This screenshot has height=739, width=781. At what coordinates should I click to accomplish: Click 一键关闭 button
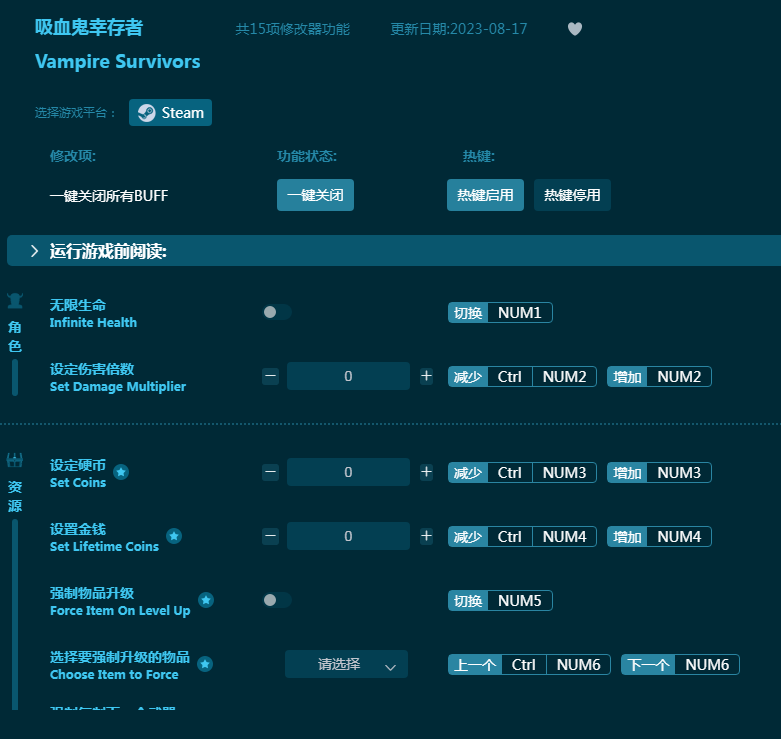[x=315, y=195]
